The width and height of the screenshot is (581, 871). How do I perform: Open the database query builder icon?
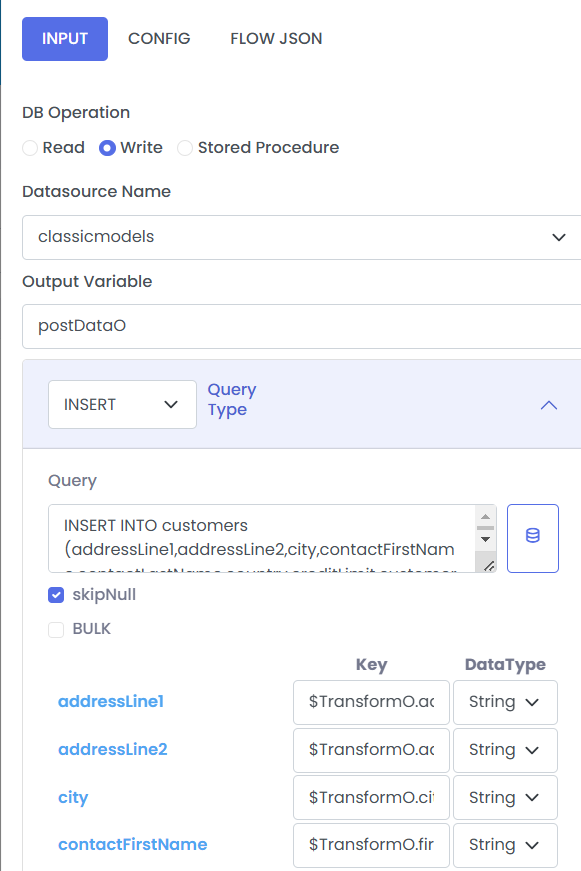pos(532,538)
